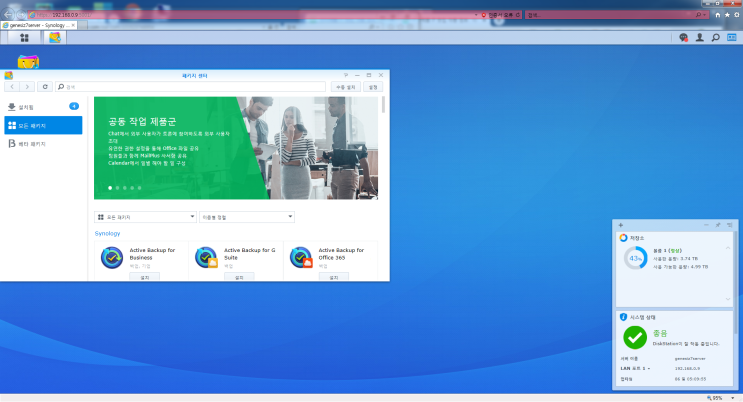Open browser favorites star icon
The width and height of the screenshot is (743, 402).
click(x=727, y=15)
